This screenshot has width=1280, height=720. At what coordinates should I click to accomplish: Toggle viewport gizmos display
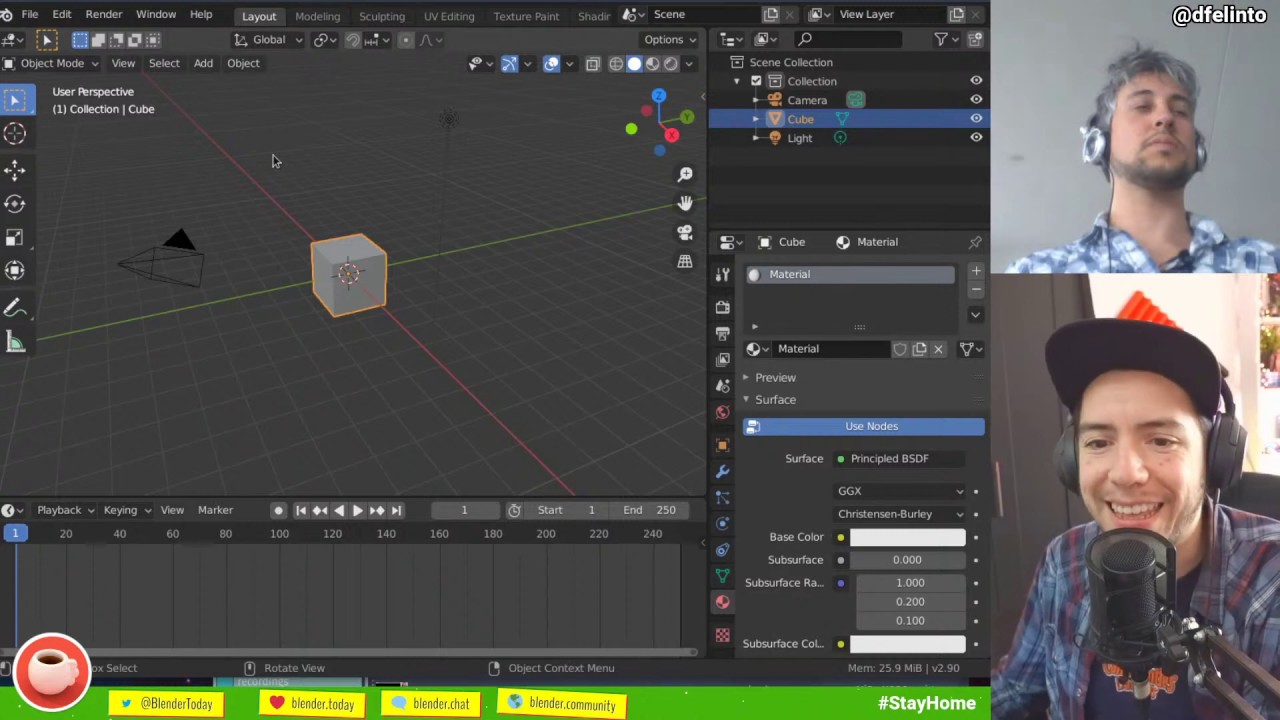pos(509,64)
